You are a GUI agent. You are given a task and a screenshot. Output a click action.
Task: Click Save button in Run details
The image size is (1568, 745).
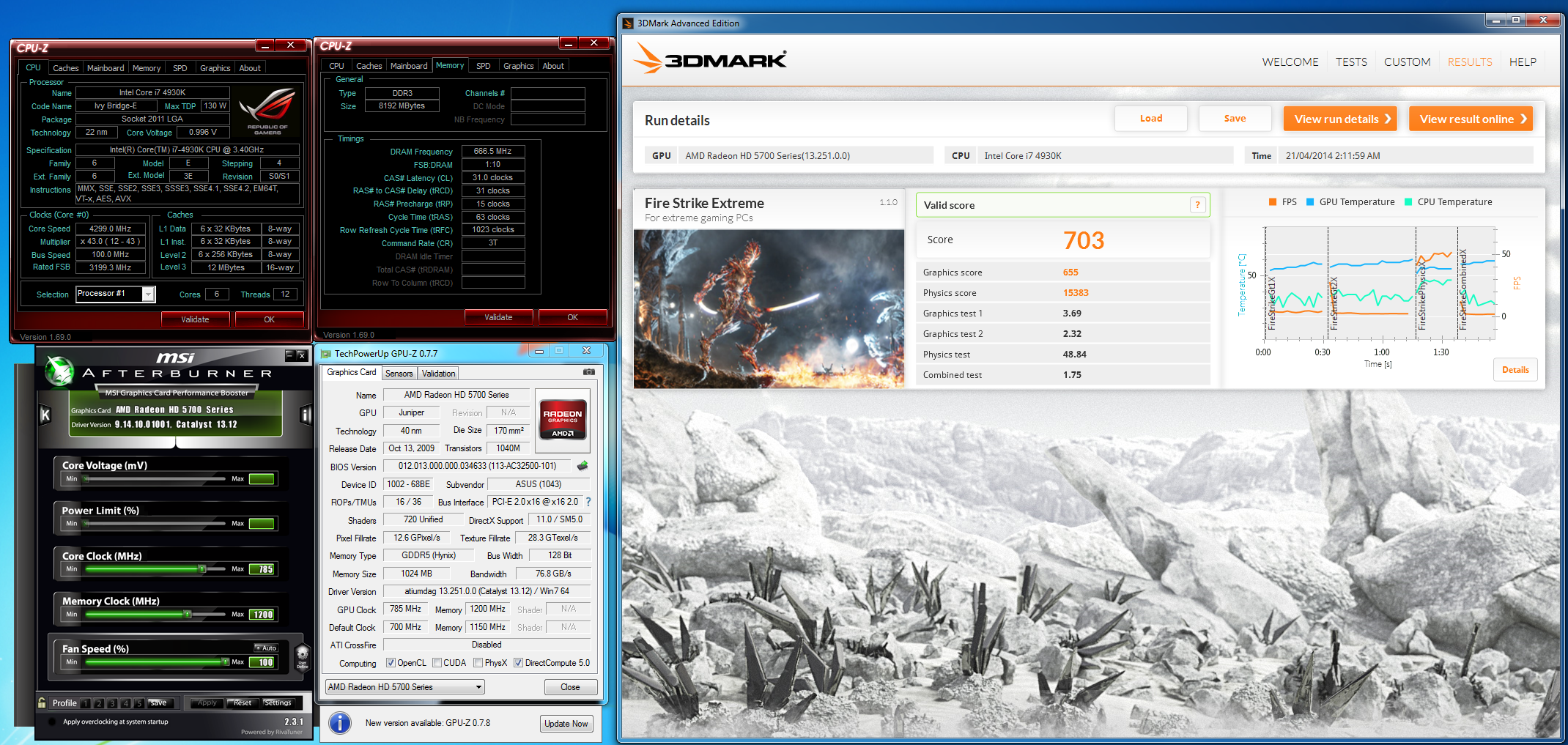tap(1235, 119)
